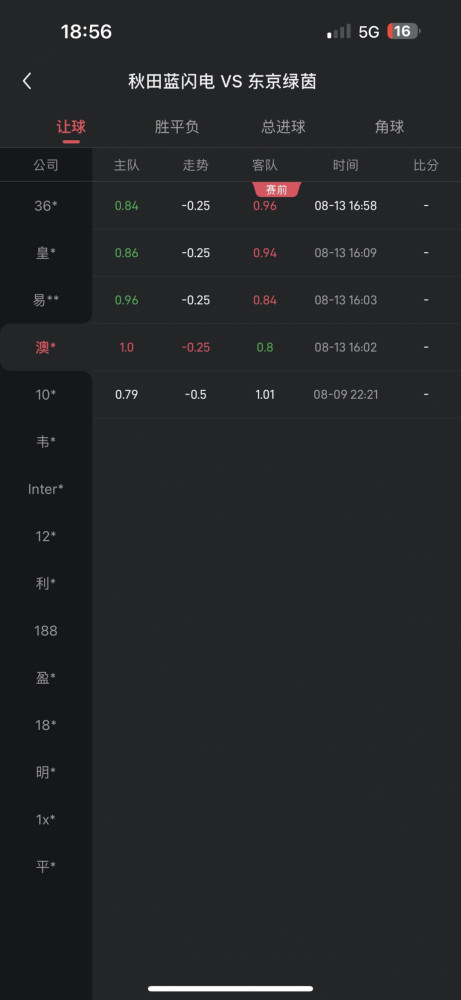Tap the match title 秋田蓝闪电 VS 东京绿茵

[x=223, y=82]
